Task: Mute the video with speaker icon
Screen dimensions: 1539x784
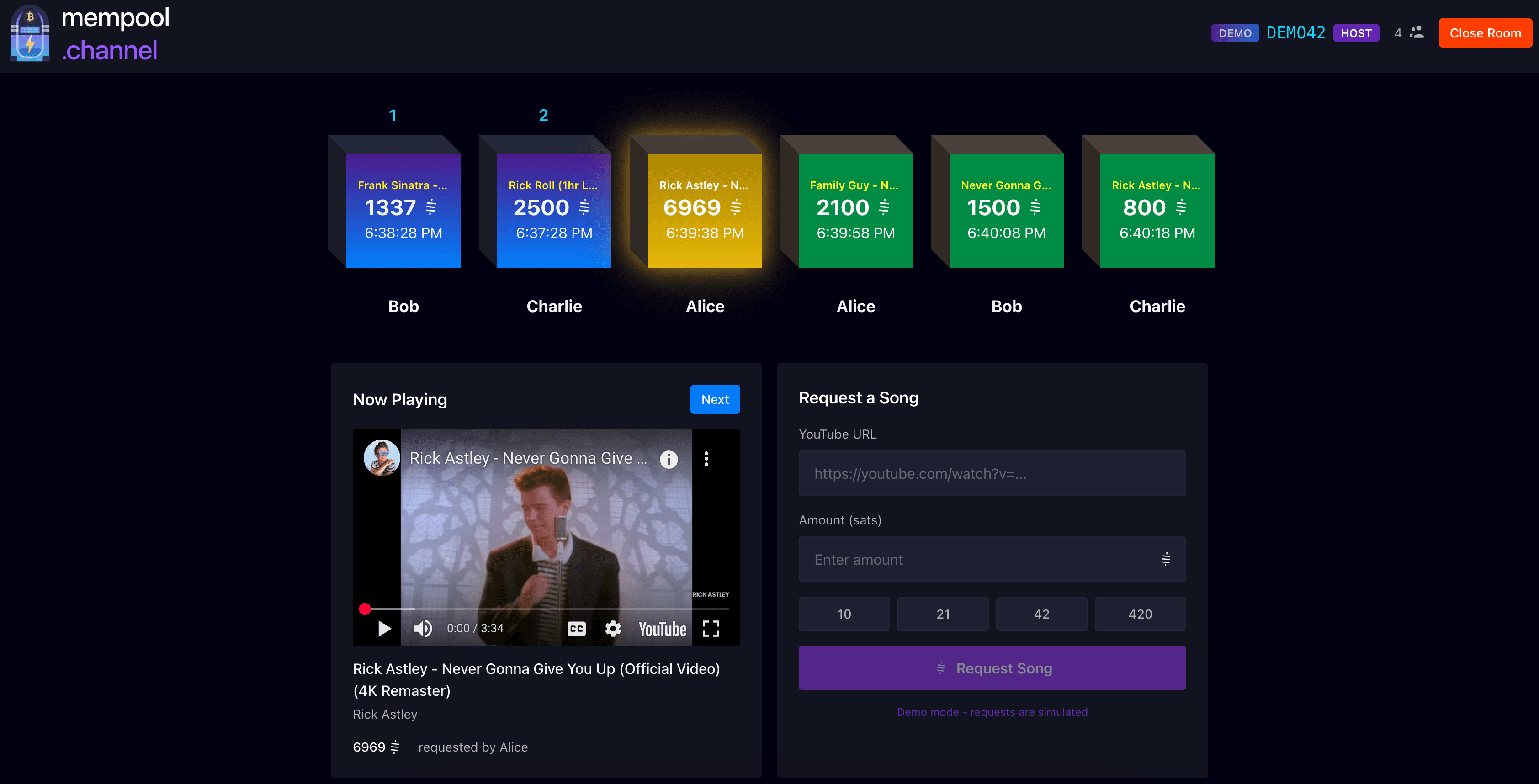Action: [422, 628]
